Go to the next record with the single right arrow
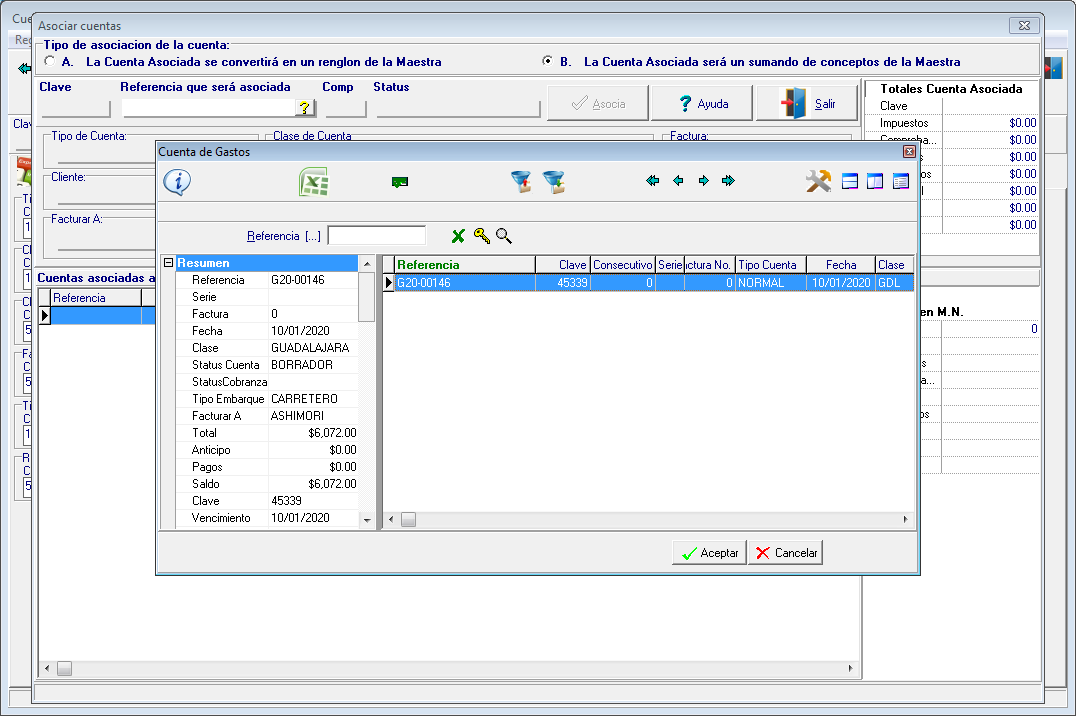 [703, 181]
